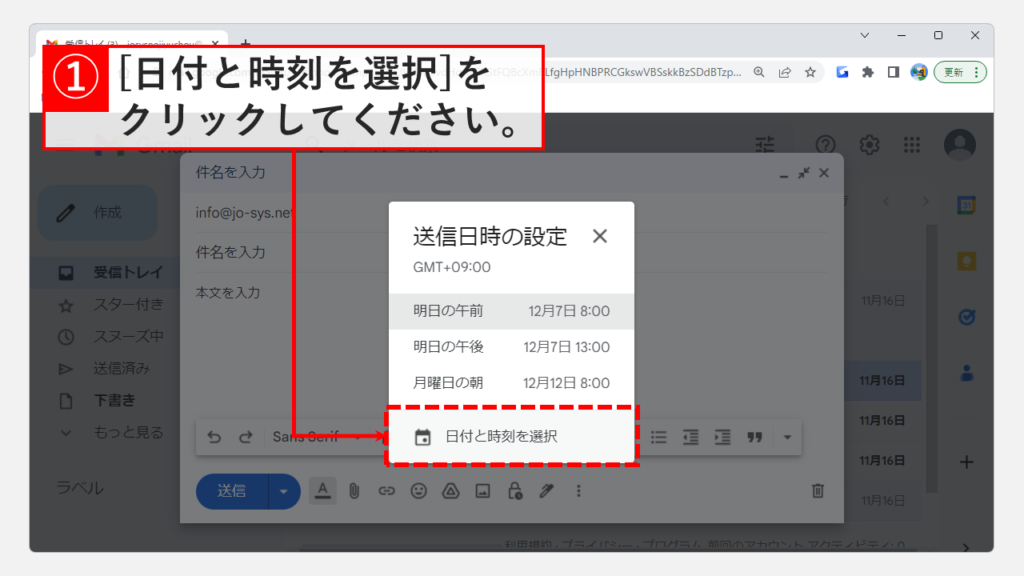Select 明日の午前 12月7日 8:00 option
1024x576 pixels.
[511, 311]
